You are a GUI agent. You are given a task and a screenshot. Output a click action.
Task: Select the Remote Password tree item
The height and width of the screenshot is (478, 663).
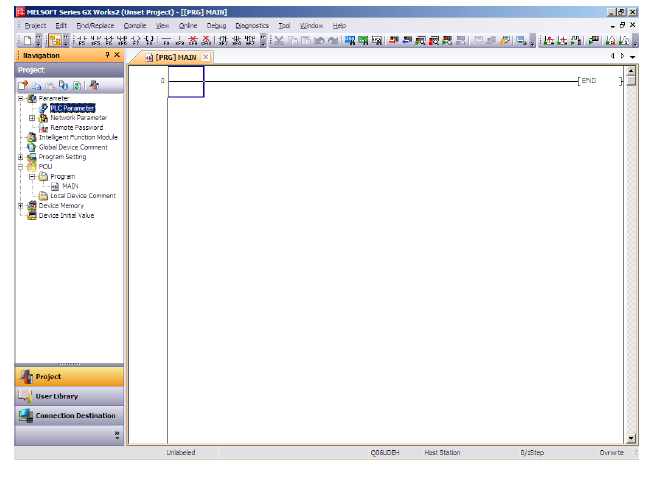click(76, 127)
